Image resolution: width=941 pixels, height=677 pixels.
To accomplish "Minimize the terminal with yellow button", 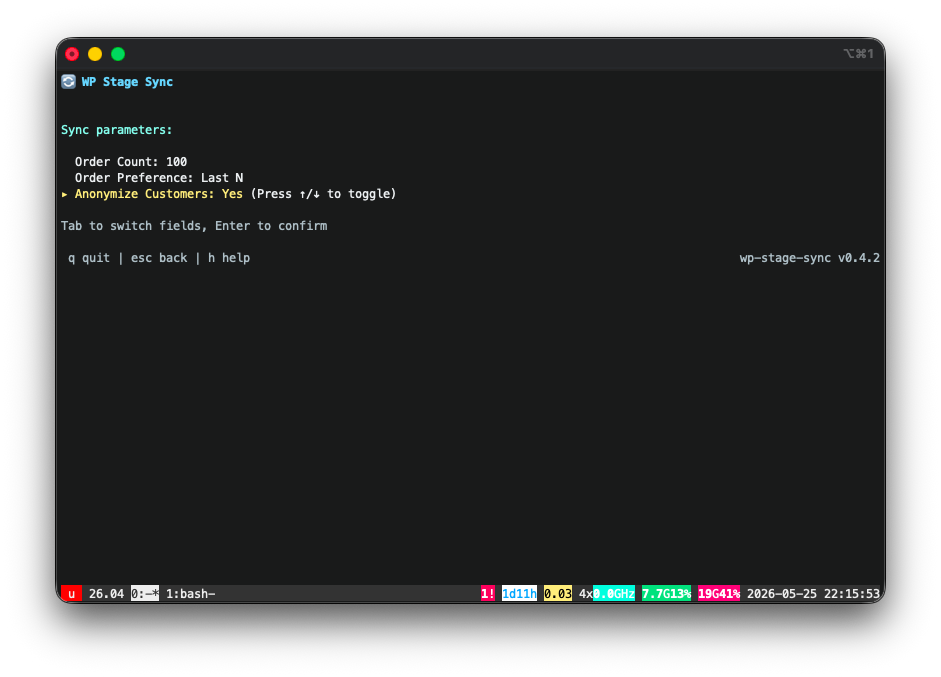I will (95, 54).
